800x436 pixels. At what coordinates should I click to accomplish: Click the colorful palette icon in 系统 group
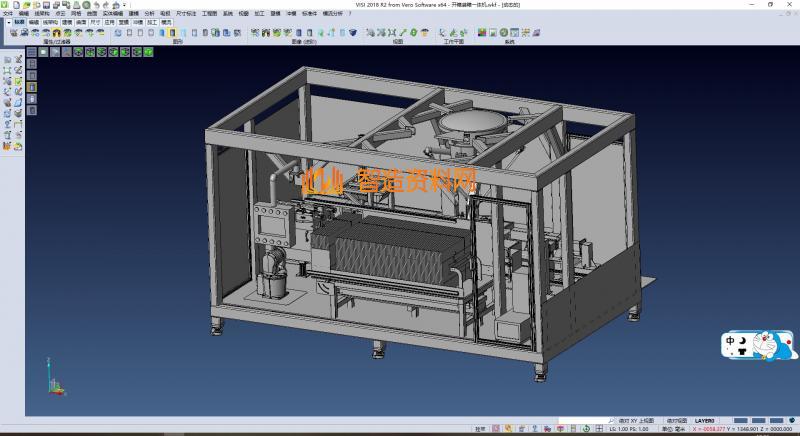(x=481, y=33)
